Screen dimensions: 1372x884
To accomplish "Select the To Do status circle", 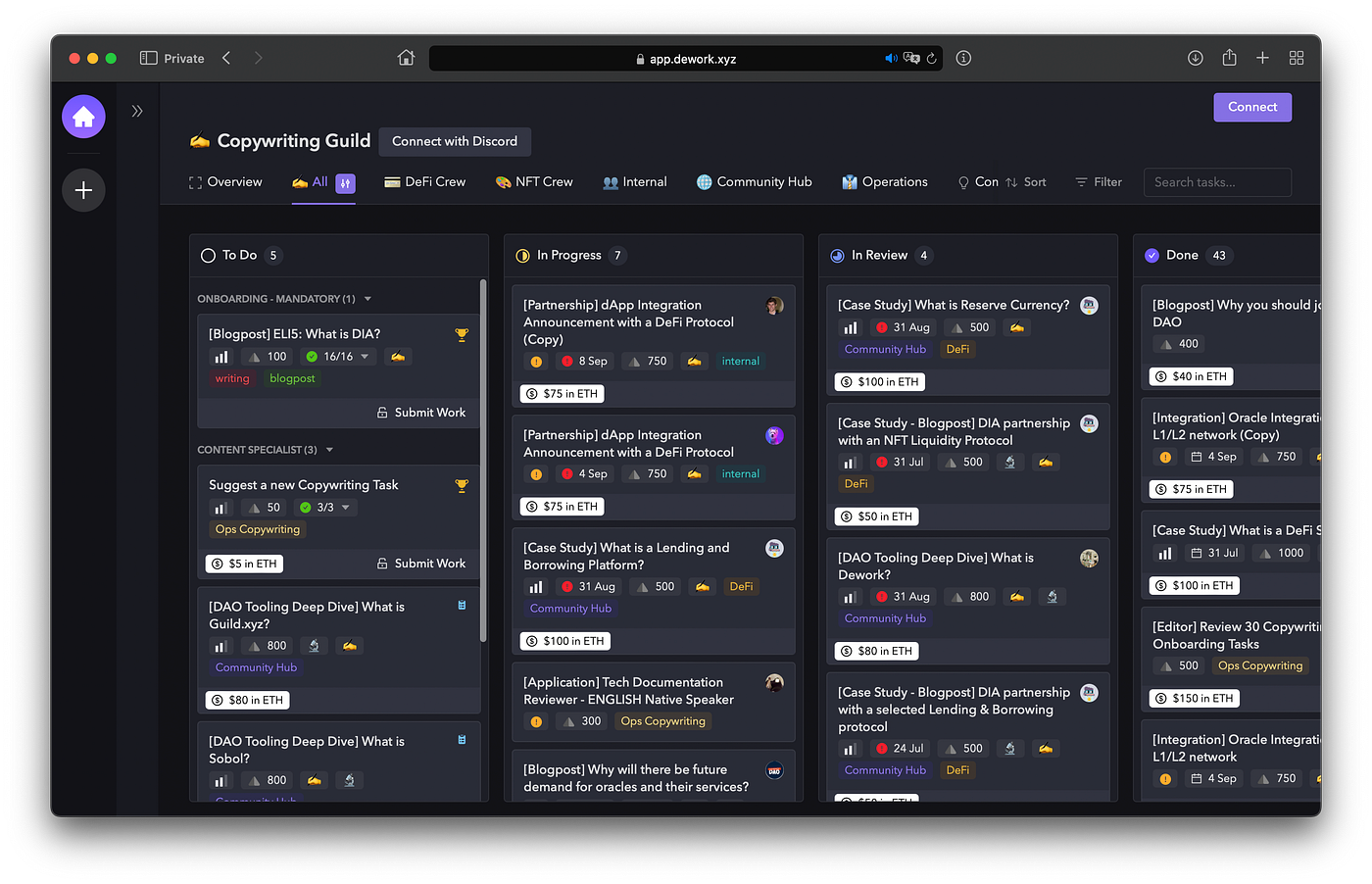I will (208, 256).
